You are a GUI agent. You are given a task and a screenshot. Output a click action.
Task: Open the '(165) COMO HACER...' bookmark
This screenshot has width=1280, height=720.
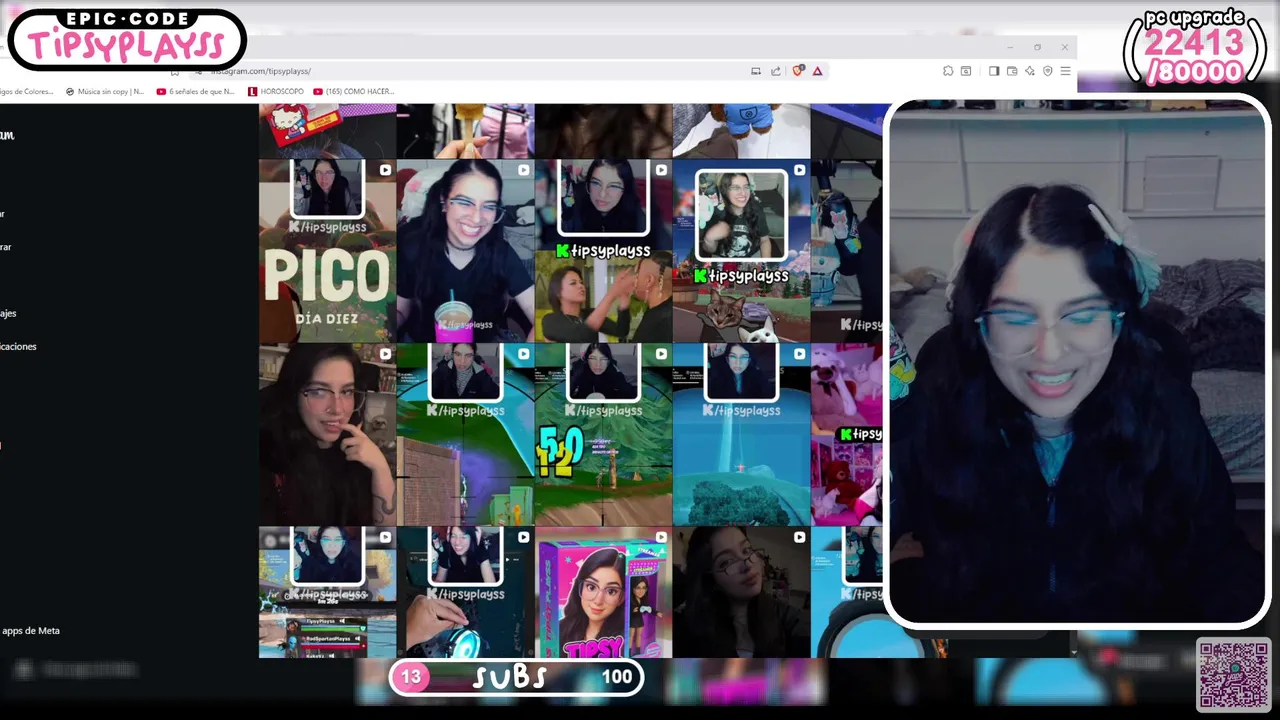pyautogui.click(x=354, y=91)
